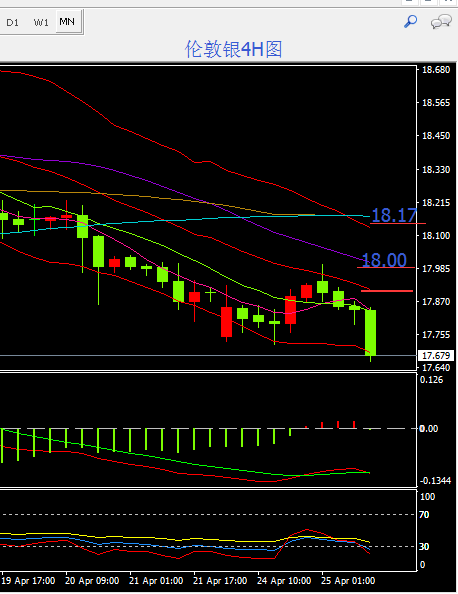Image resolution: width=458 pixels, height=594 pixels.
Task: Click the 18.450 price scale value
Action: click(436, 136)
